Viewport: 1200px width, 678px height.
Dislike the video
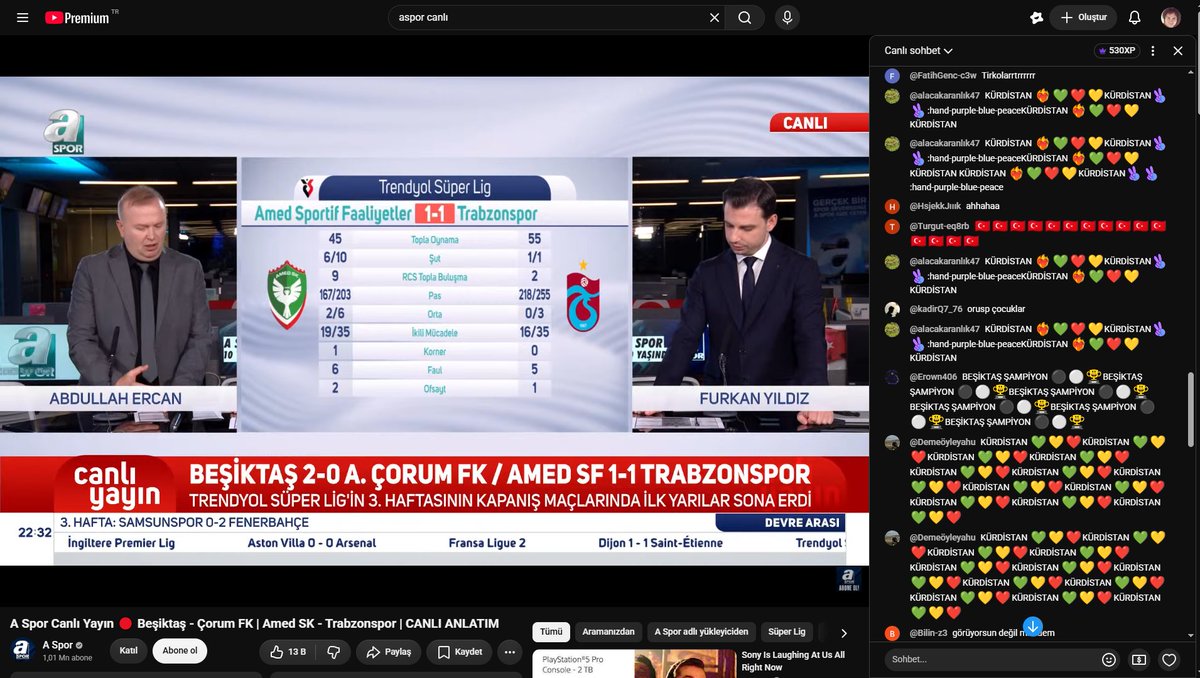point(334,652)
